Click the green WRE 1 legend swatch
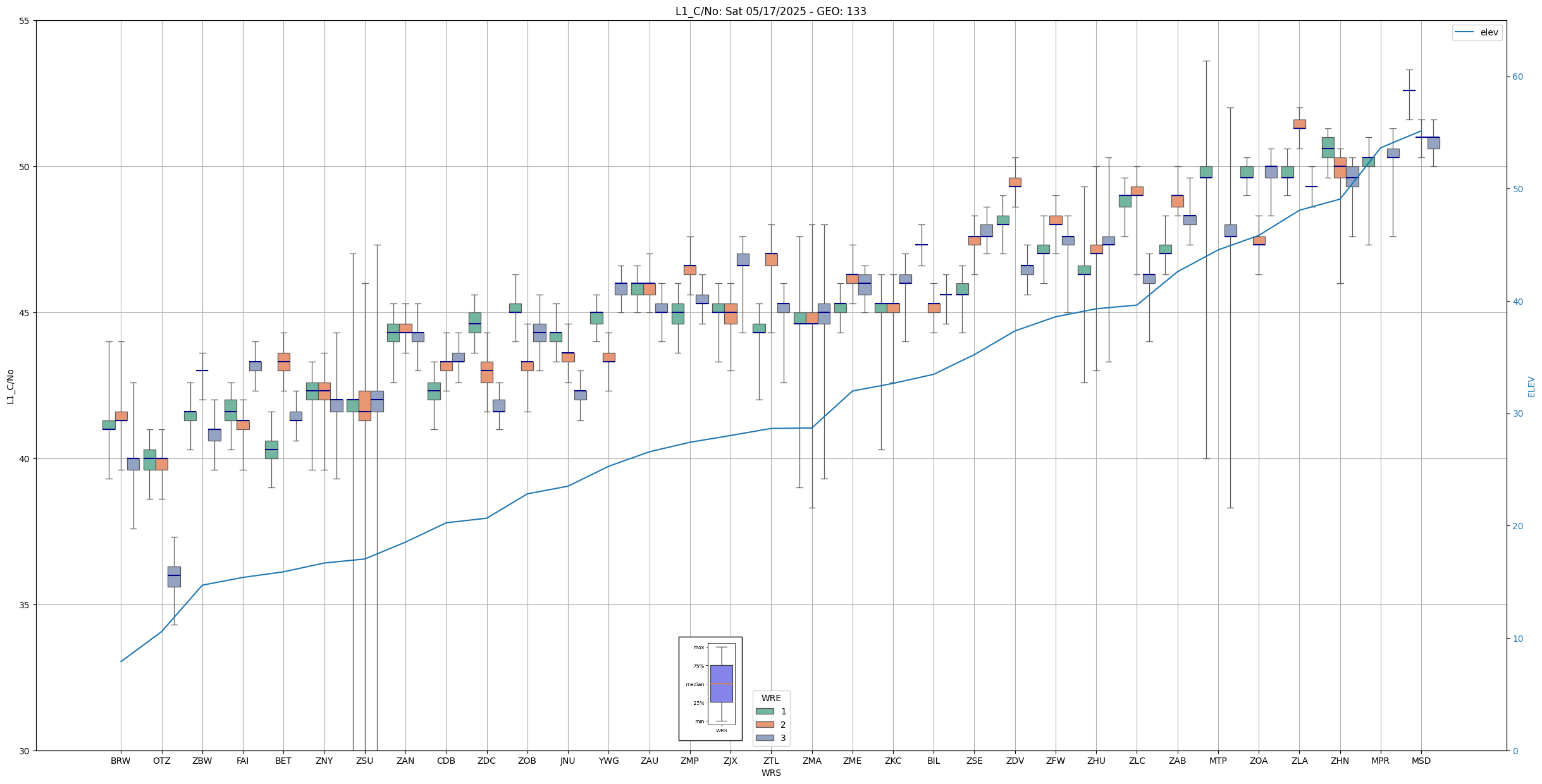The image size is (1542, 784). click(764, 711)
